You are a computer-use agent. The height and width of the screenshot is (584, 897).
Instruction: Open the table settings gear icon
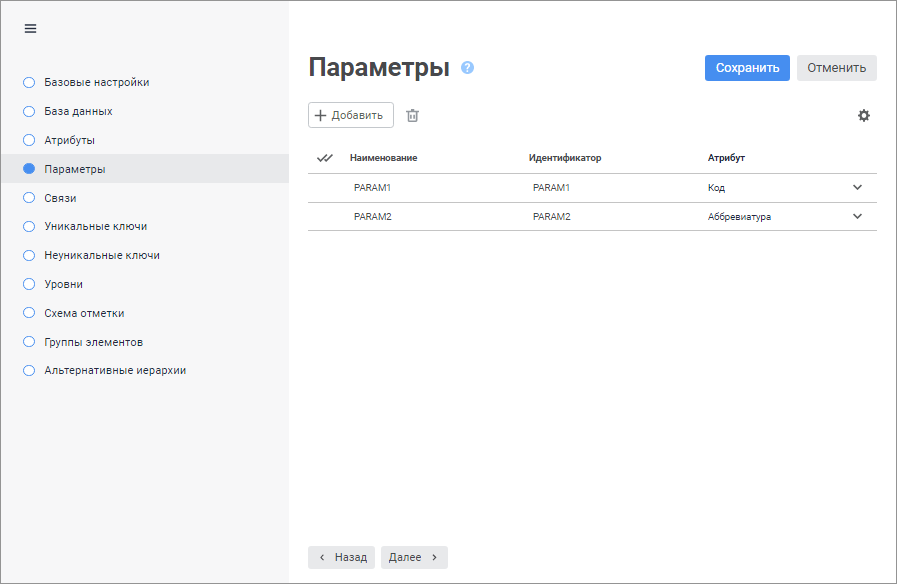click(864, 116)
